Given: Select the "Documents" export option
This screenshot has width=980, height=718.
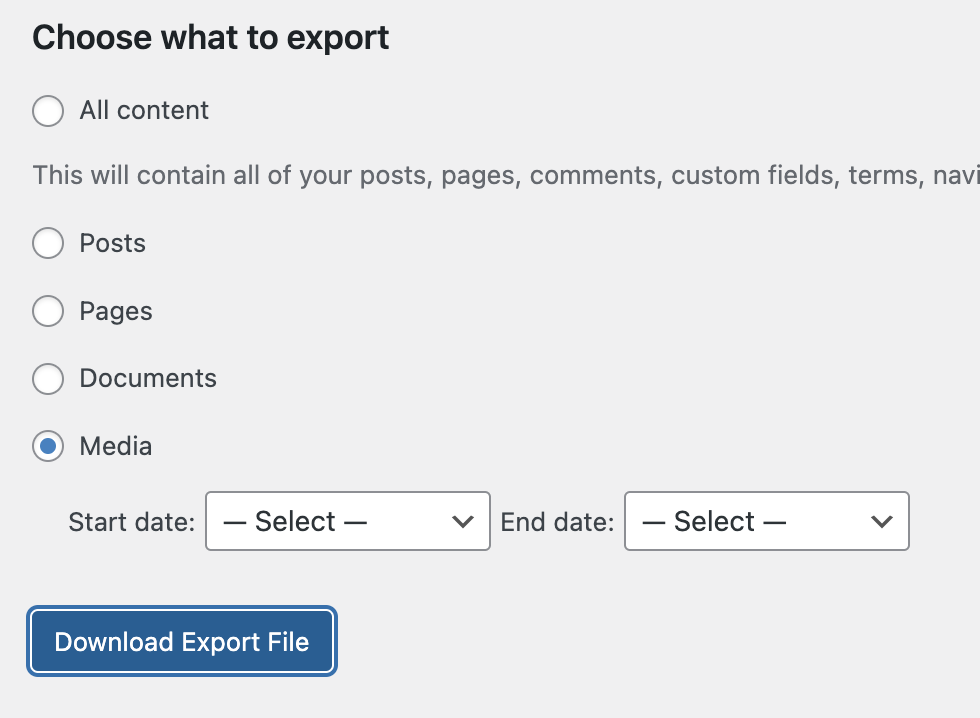Looking at the screenshot, I should tap(48, 379).
